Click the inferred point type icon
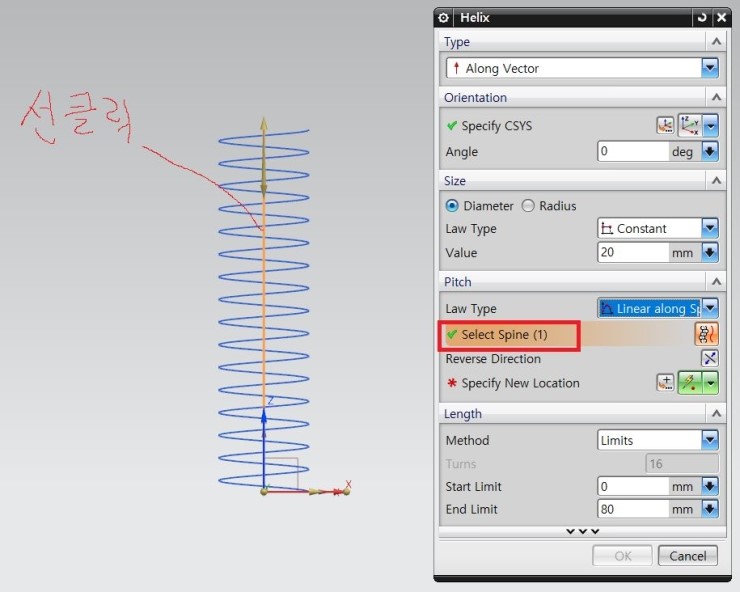The height and width of the screenshot is (592, 740). point(689,383)
